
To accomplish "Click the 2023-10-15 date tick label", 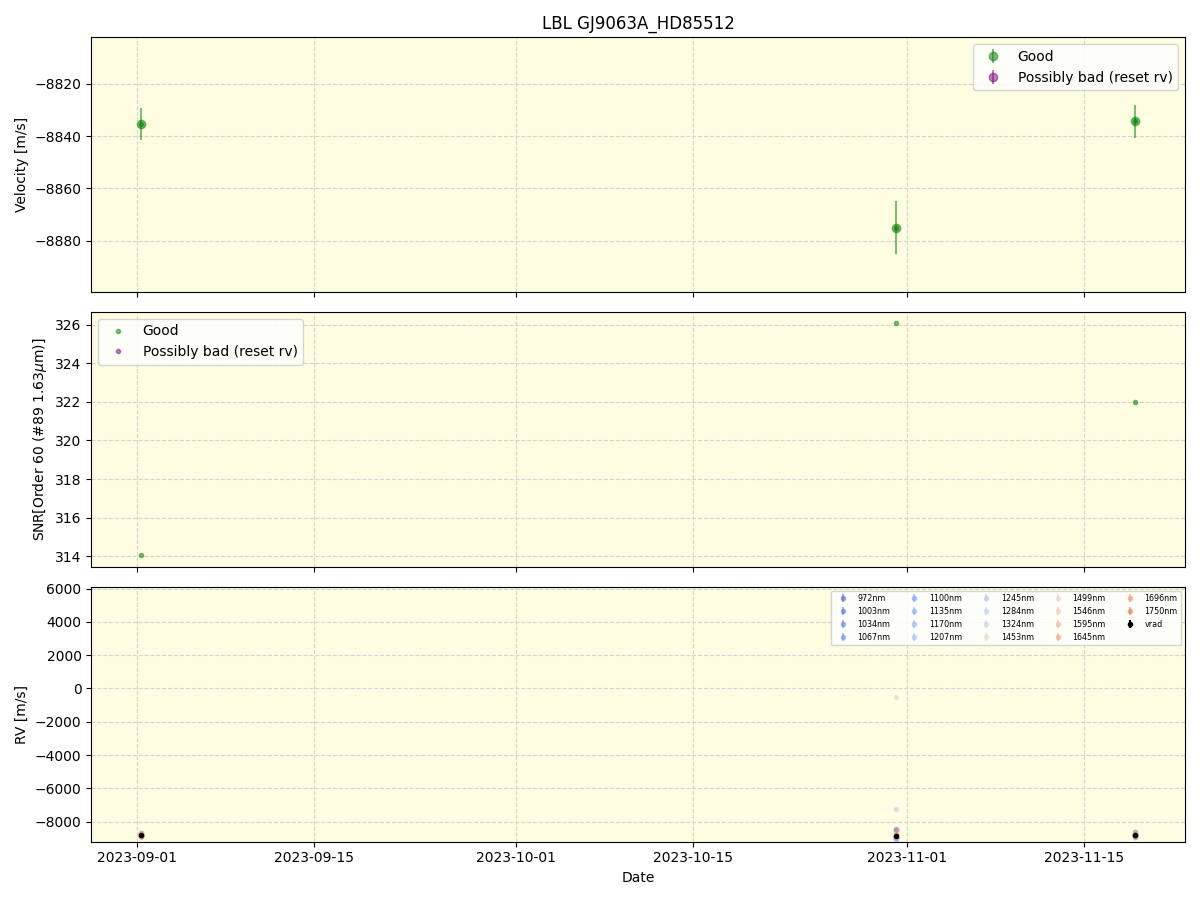I will pos(693,857).
